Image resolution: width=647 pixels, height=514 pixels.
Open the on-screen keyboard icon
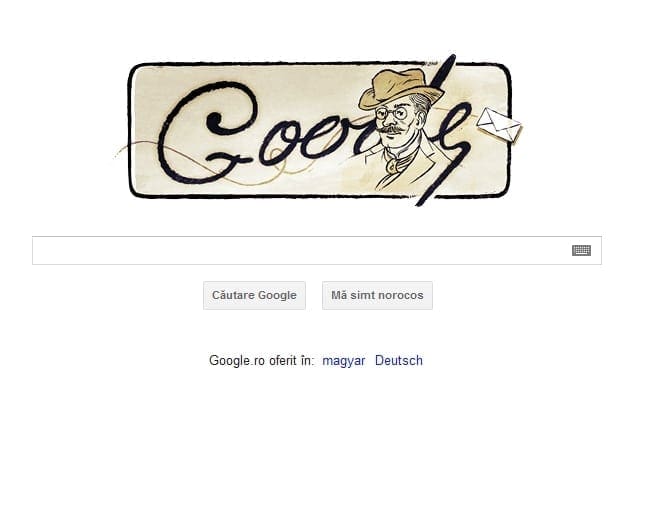click(581, 250)
